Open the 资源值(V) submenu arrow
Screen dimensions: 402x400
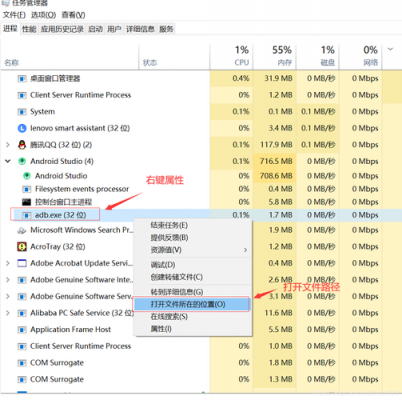245,250
